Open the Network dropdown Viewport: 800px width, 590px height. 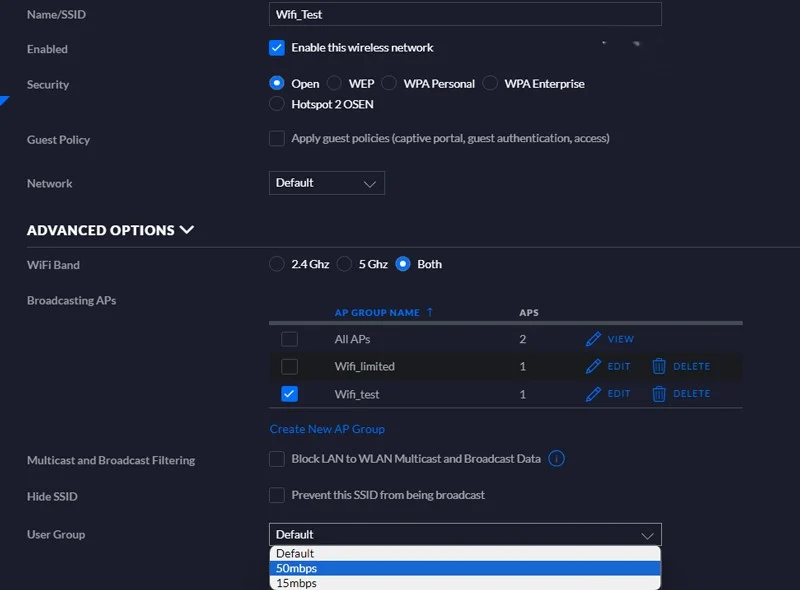pyautogui.click(x=327, y=183)
